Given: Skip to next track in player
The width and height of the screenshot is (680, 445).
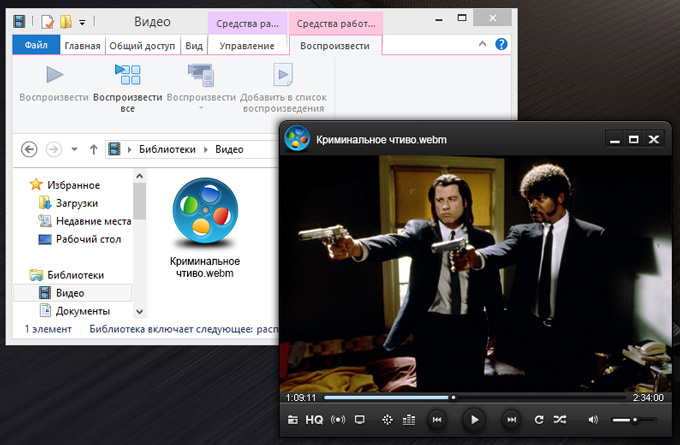Looking at the screenshot, I should tap(512, 419).
